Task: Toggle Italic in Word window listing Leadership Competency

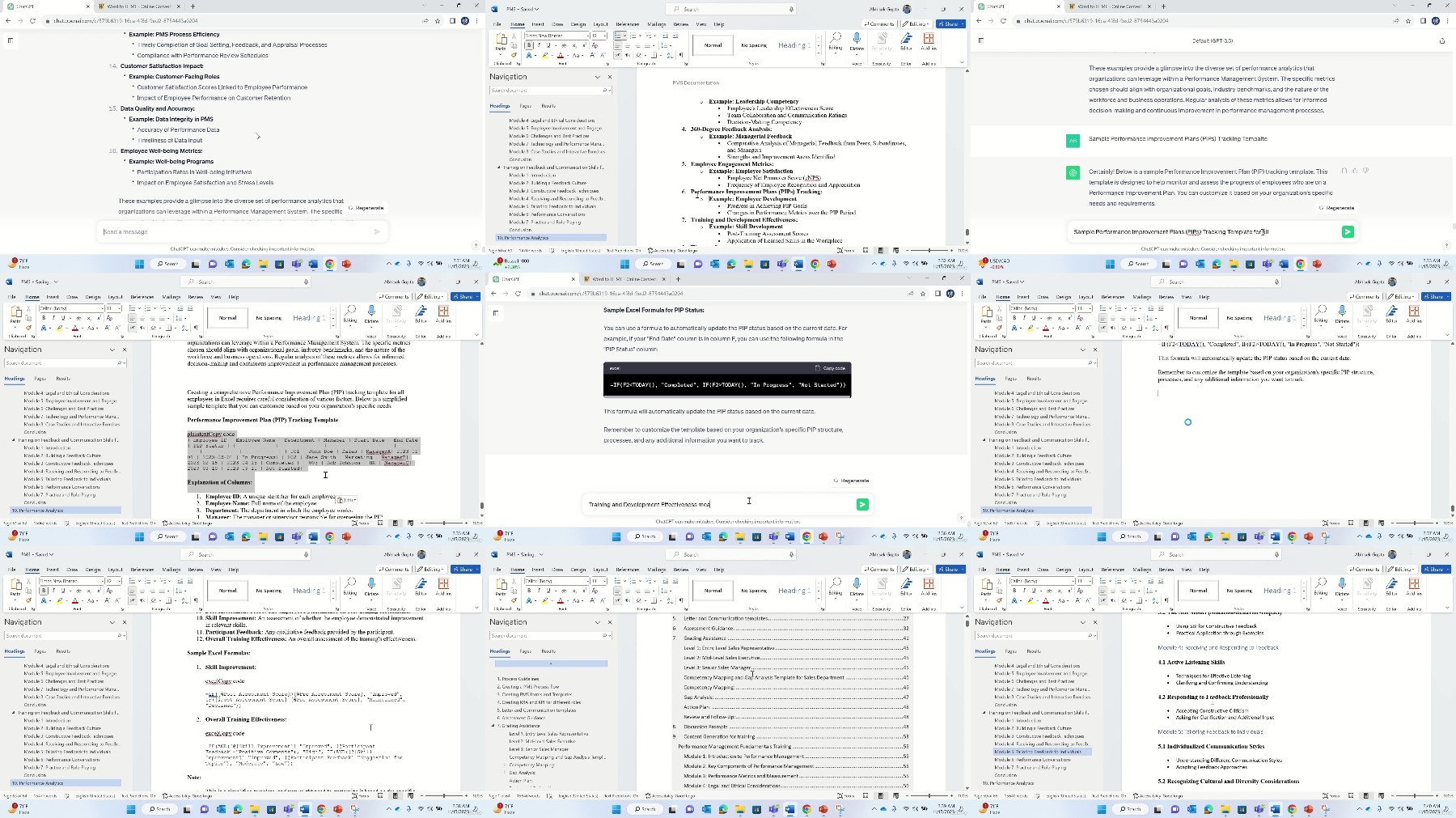Action: (x=539, y=45)
